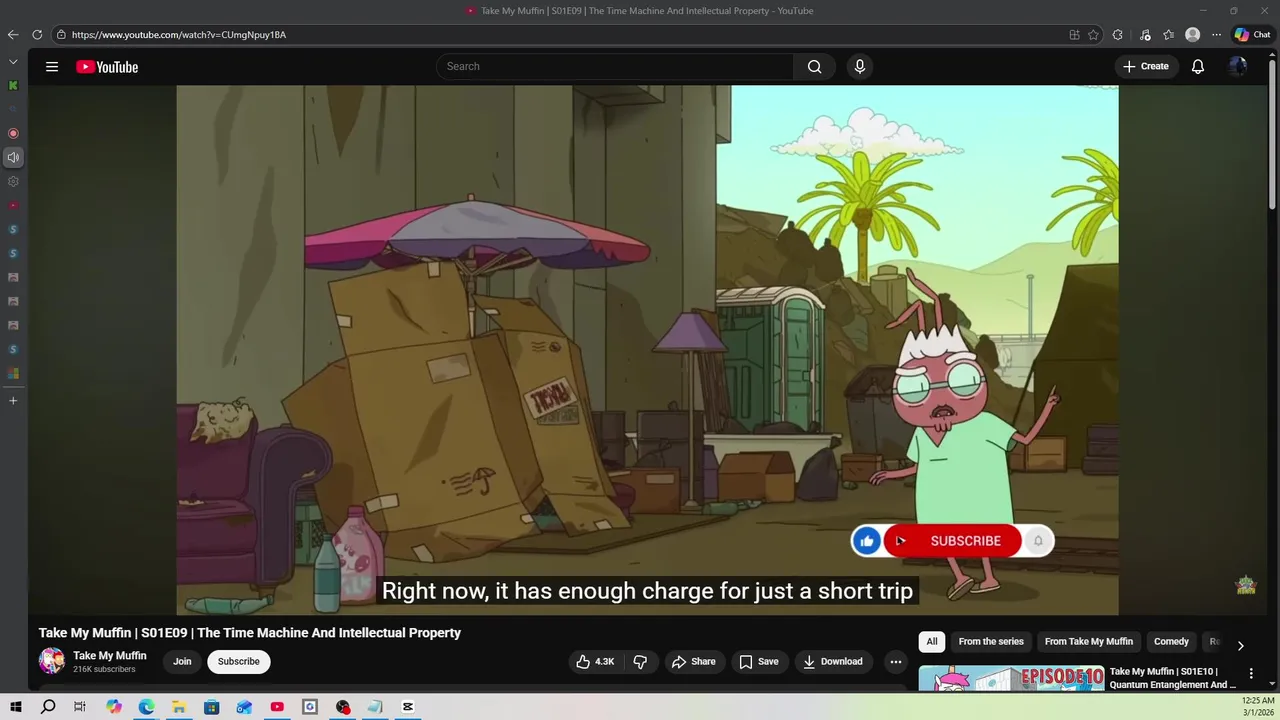Open Copilot Chat button

click(1252, 35)
